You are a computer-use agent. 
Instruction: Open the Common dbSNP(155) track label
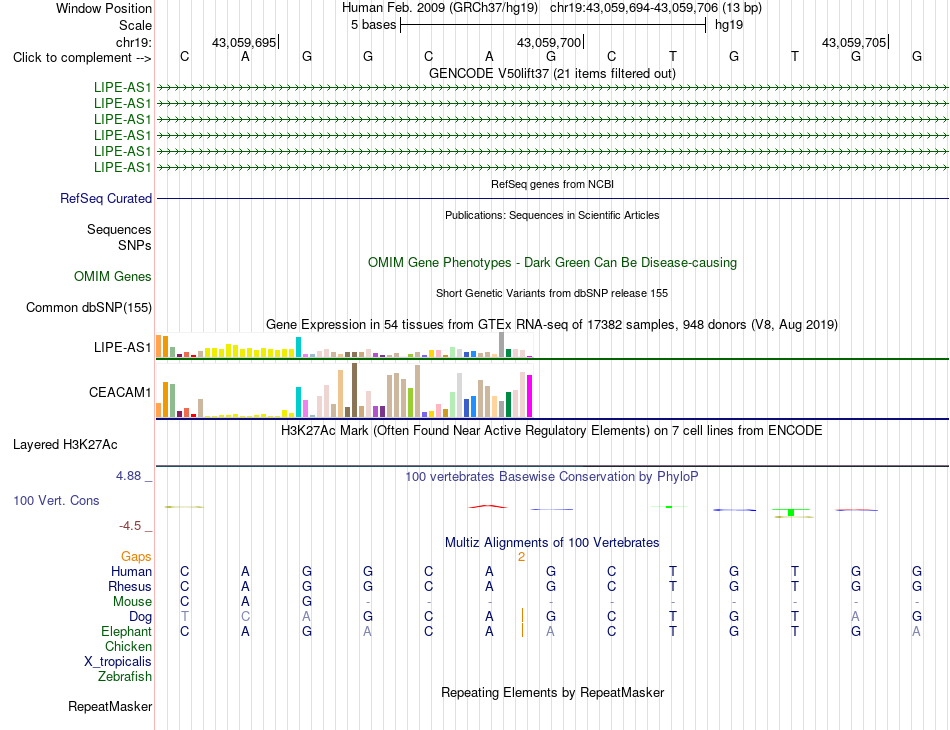point(88,307)
